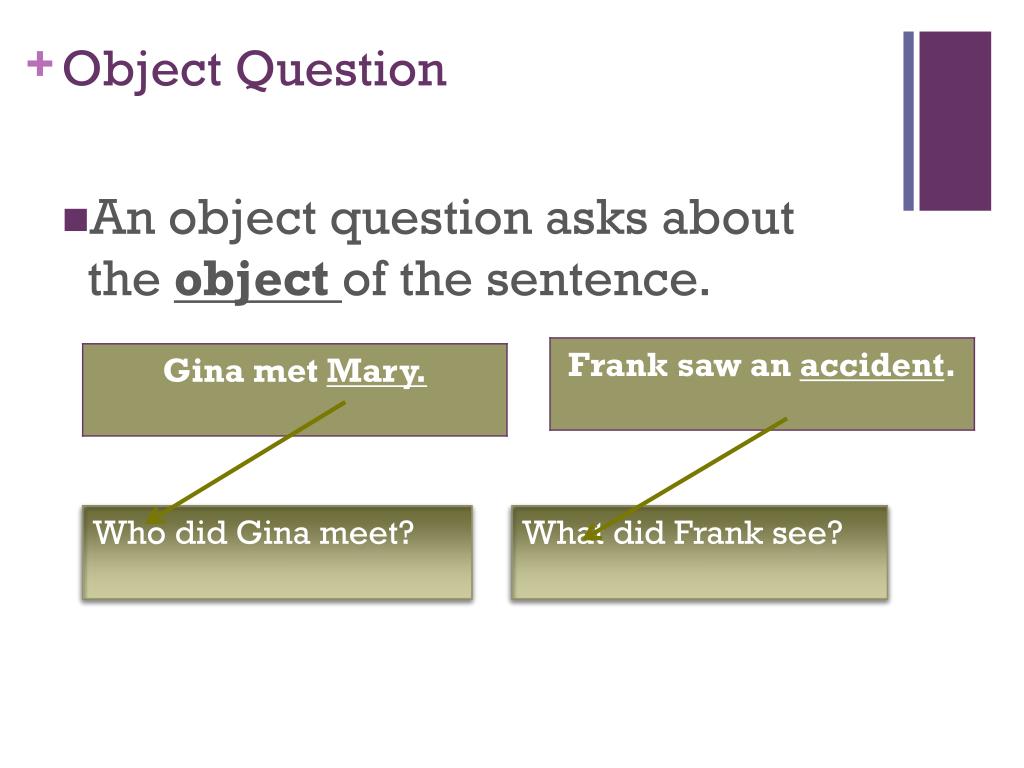Click the square bullet before 'An object'
The height and width of the screenshot is (768, 1024).
tap(75, 221)
